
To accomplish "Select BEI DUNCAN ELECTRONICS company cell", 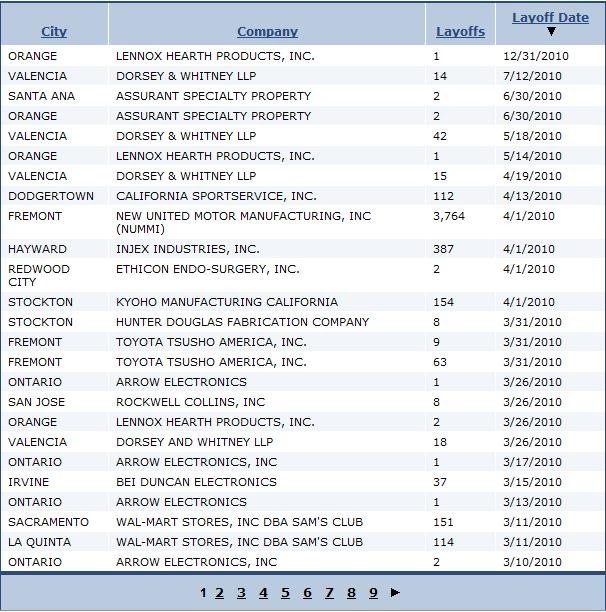I will (x=196, y=482).
